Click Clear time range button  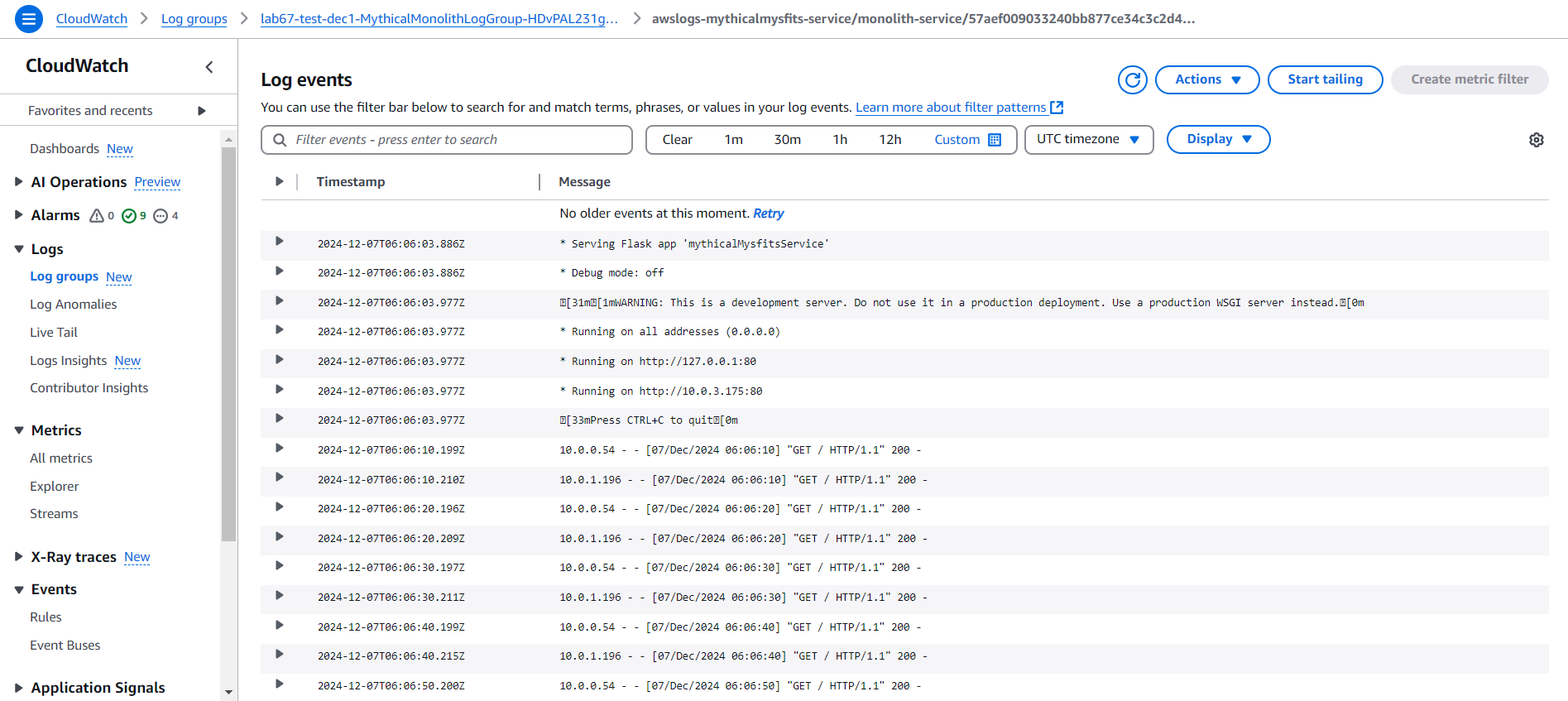[677, 140]
